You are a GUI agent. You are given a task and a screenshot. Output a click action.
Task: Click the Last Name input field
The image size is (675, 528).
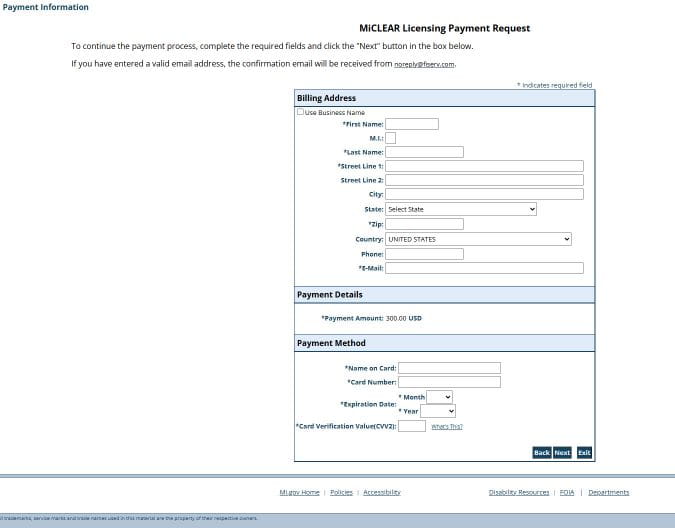(424, 152)
